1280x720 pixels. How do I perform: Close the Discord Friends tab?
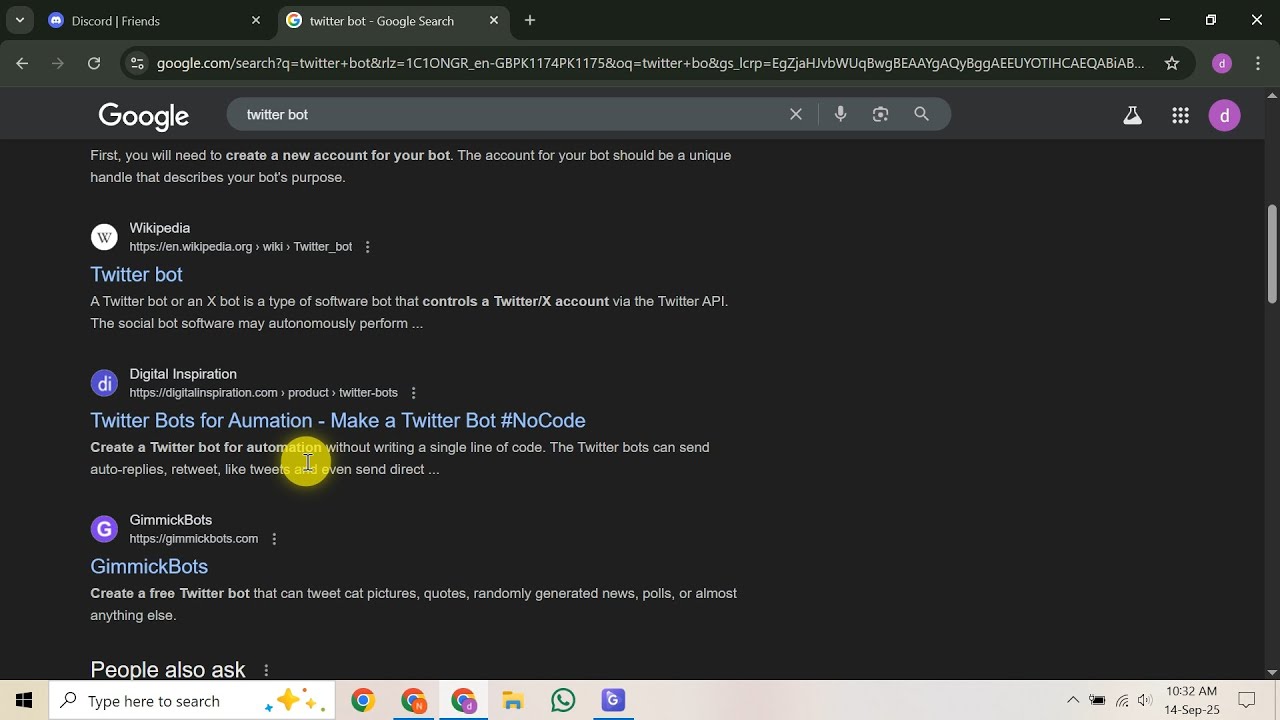click(256, 20)
